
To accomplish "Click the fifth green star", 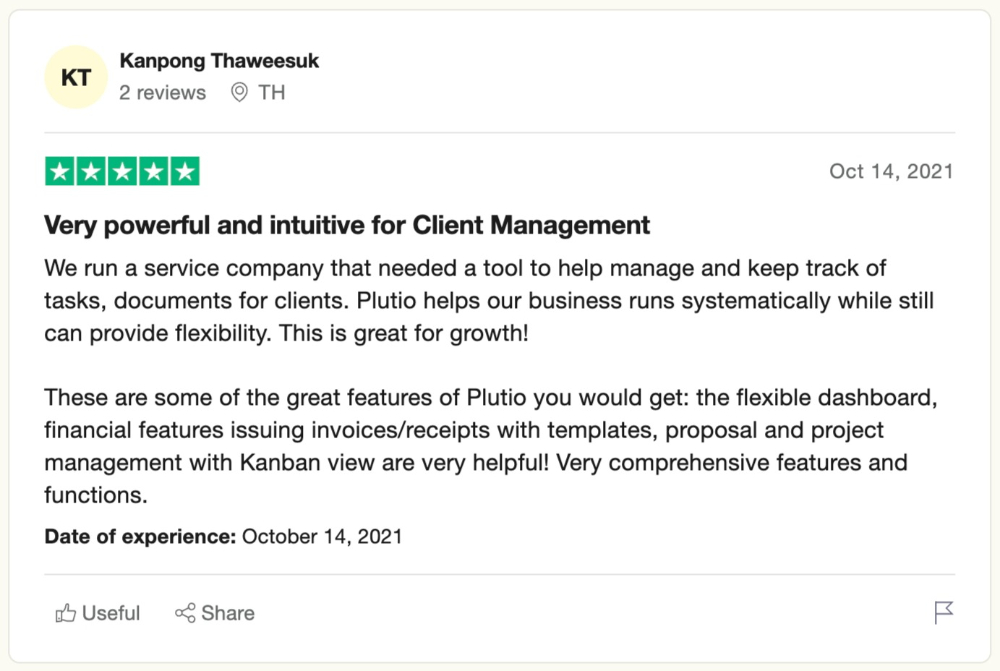I will point(185,171).
